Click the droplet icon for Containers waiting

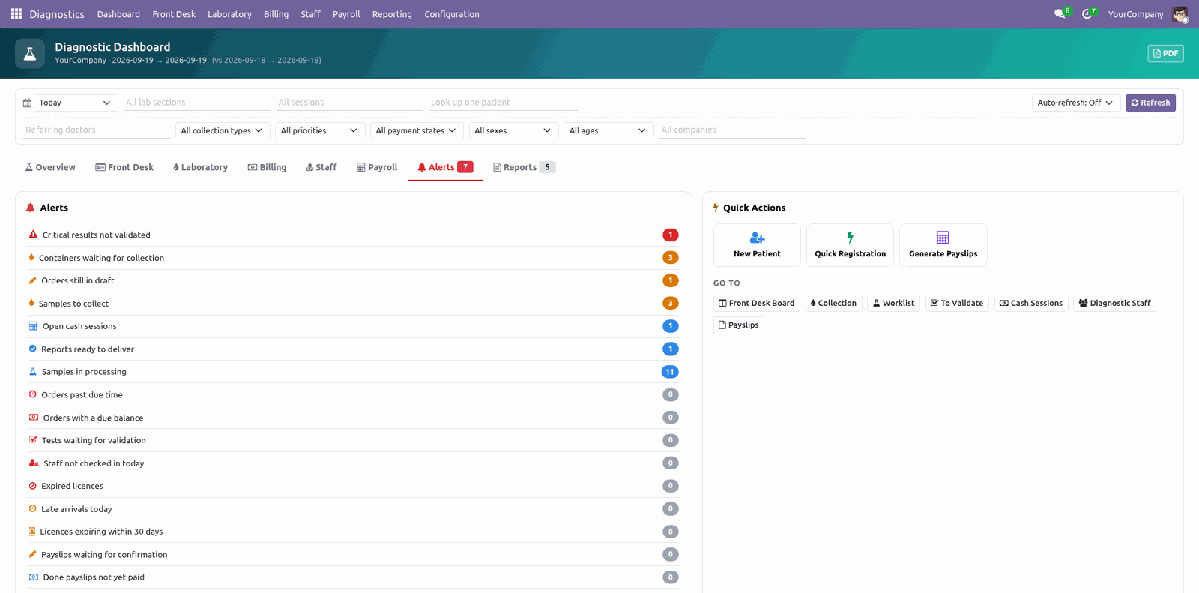point(31,258)
